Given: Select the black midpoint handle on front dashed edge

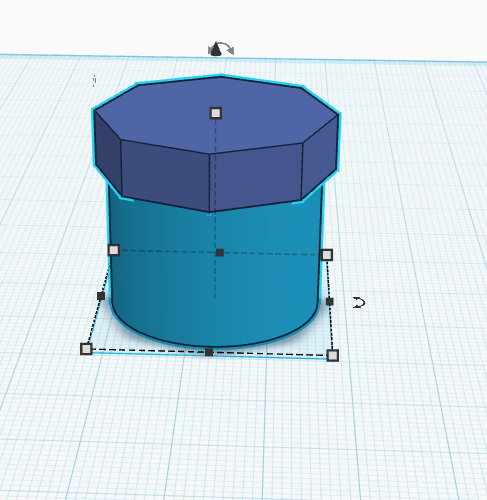Looking at the screenshot, I should click(209, 352).
